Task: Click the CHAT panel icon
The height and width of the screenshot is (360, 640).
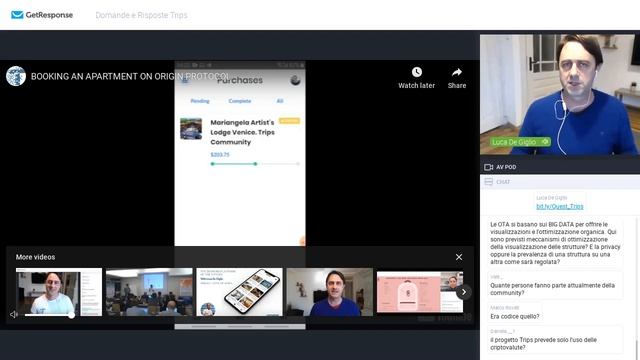Action: point(489,182)
